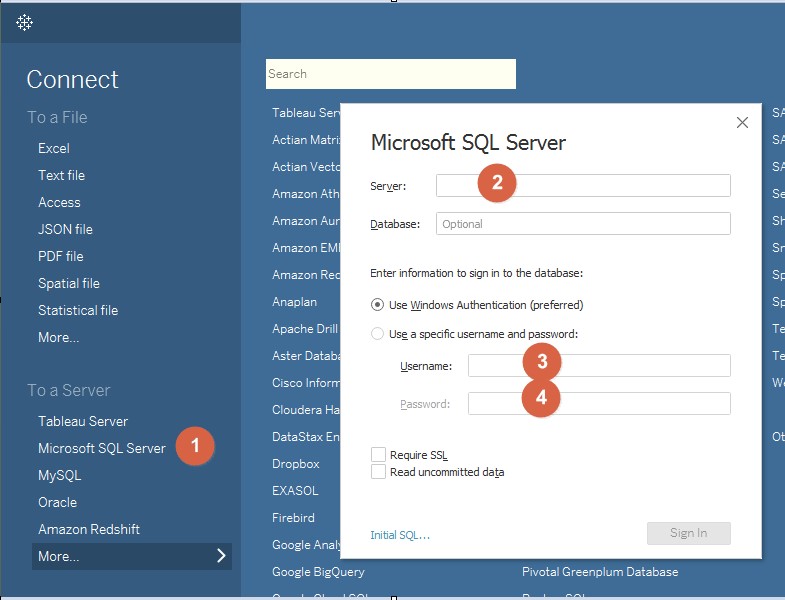Select Use Windows Authentication radio button

(377, 305)
